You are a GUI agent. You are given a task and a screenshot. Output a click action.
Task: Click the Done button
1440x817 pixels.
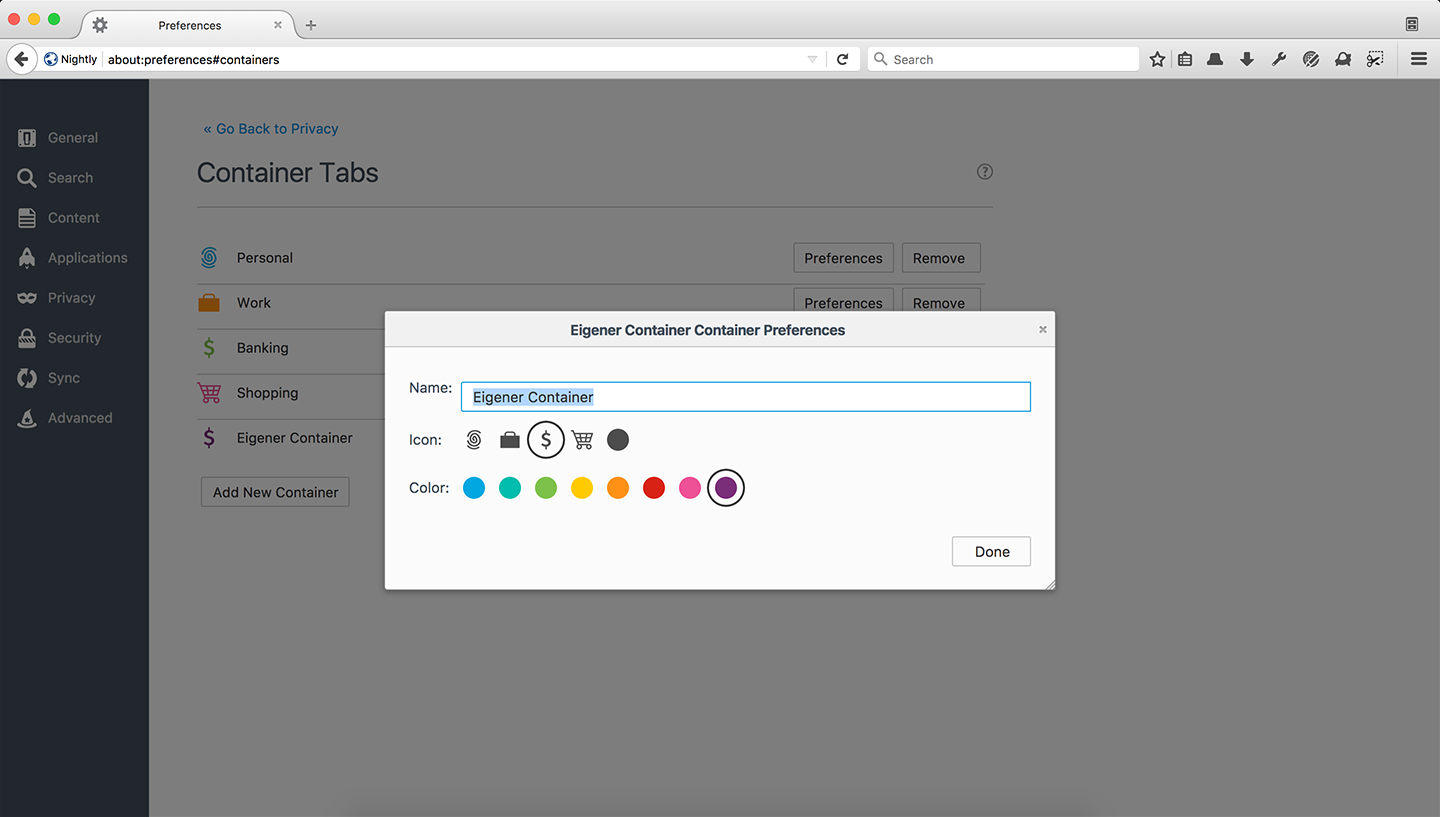coord(990,552)
